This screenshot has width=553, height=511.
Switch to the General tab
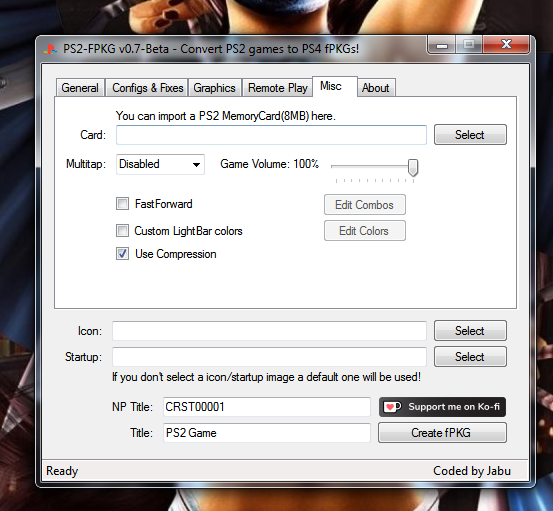click(80, 88)
